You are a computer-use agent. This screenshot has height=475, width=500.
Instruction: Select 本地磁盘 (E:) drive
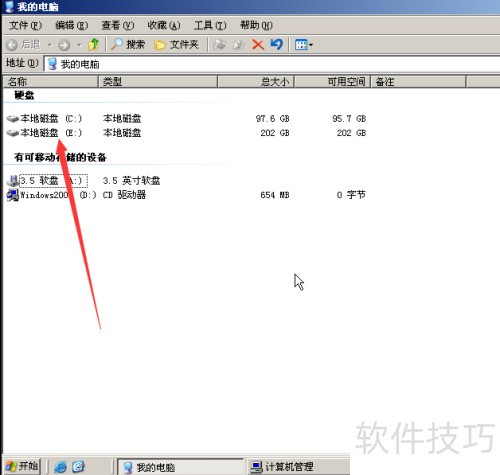coord(51,133)
